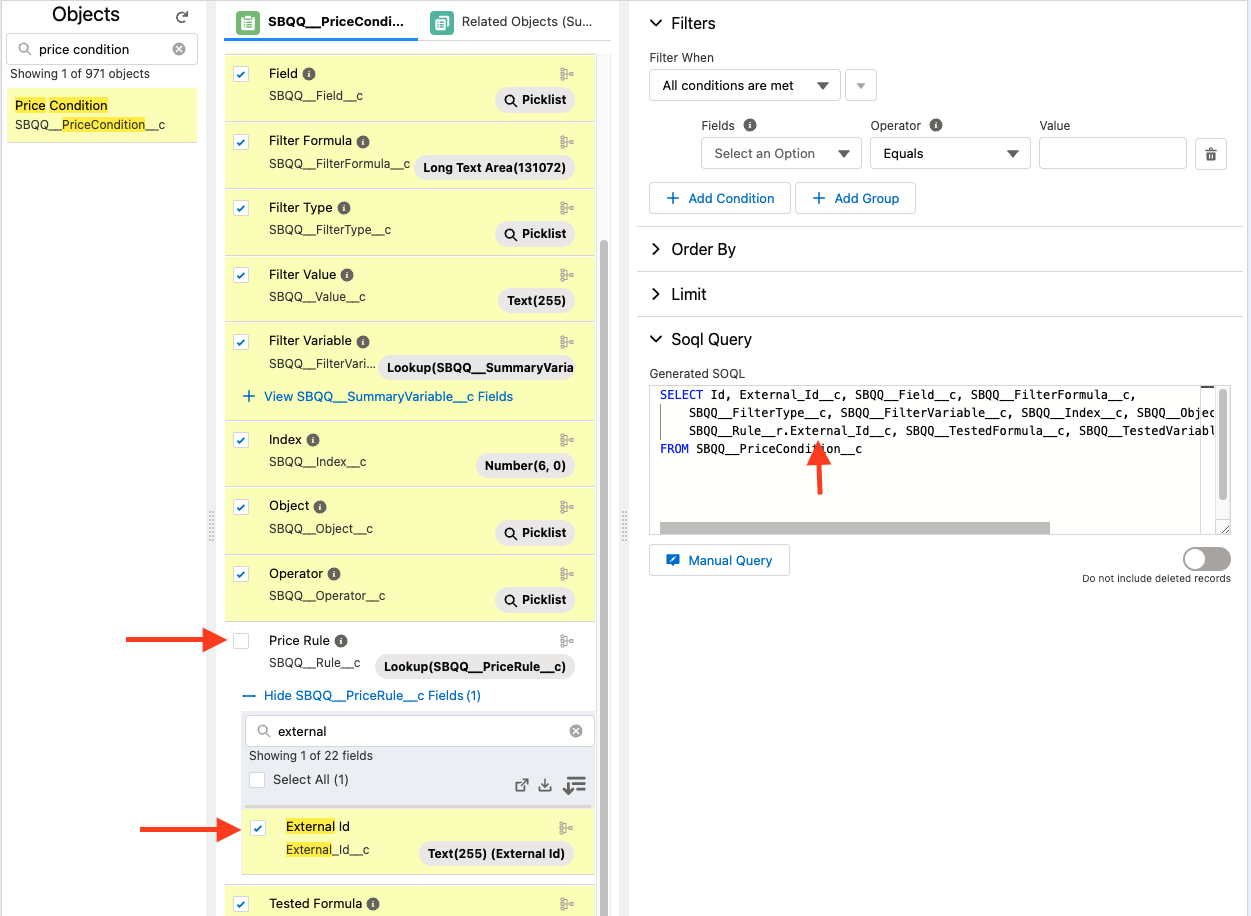Click the info icon next to Object field
Screen dimensions: 1251x916
click(321, 507)
